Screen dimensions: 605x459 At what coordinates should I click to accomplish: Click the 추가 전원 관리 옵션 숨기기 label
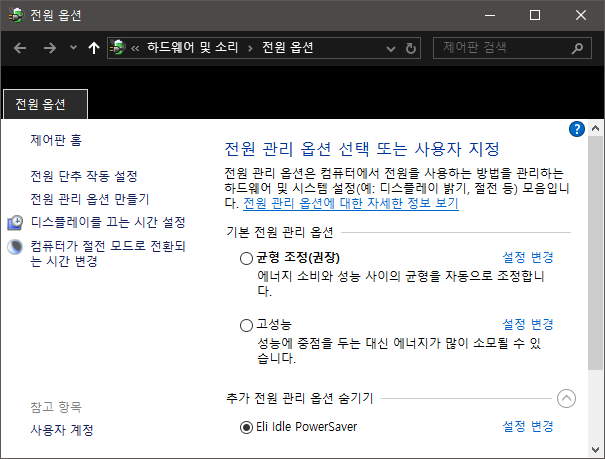click(x=300, y=398)
